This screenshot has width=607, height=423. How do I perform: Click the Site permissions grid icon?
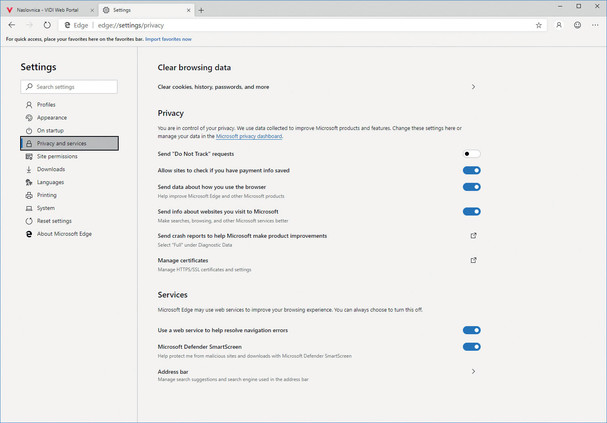[x=29, y=156]
